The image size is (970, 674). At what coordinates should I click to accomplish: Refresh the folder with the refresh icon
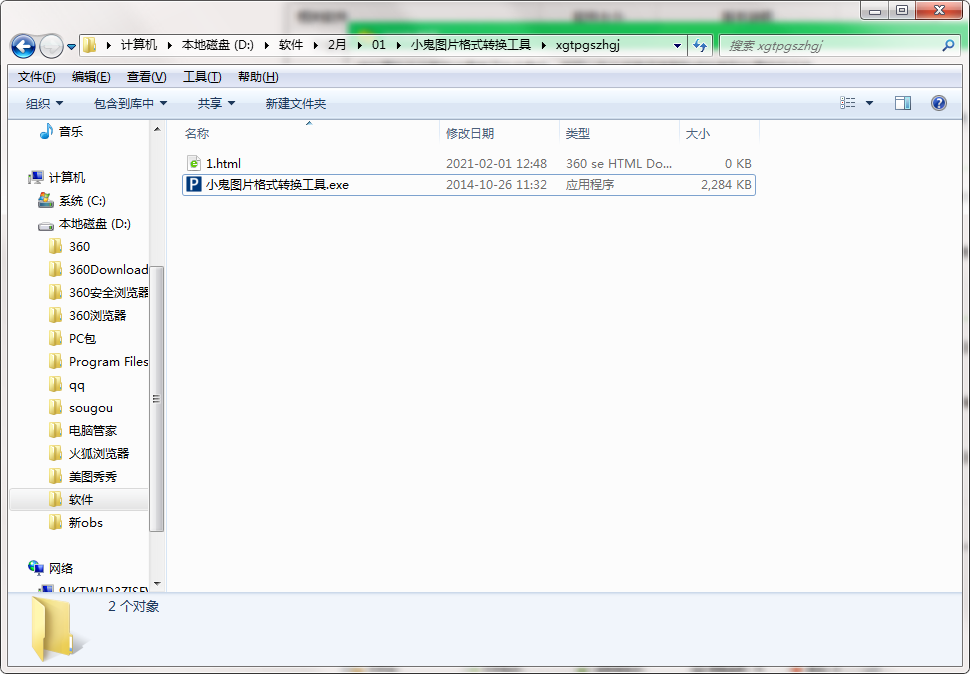[x=700, y=45]
